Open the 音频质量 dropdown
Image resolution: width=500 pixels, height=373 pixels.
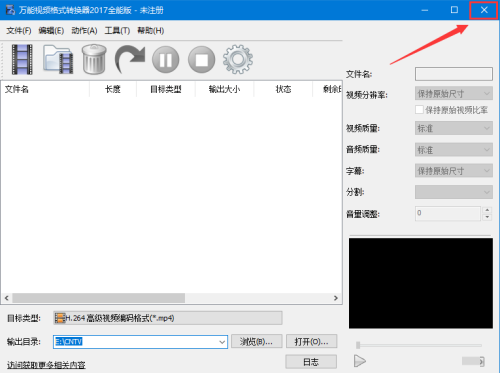pyautogui.click(x=454, y=150)
